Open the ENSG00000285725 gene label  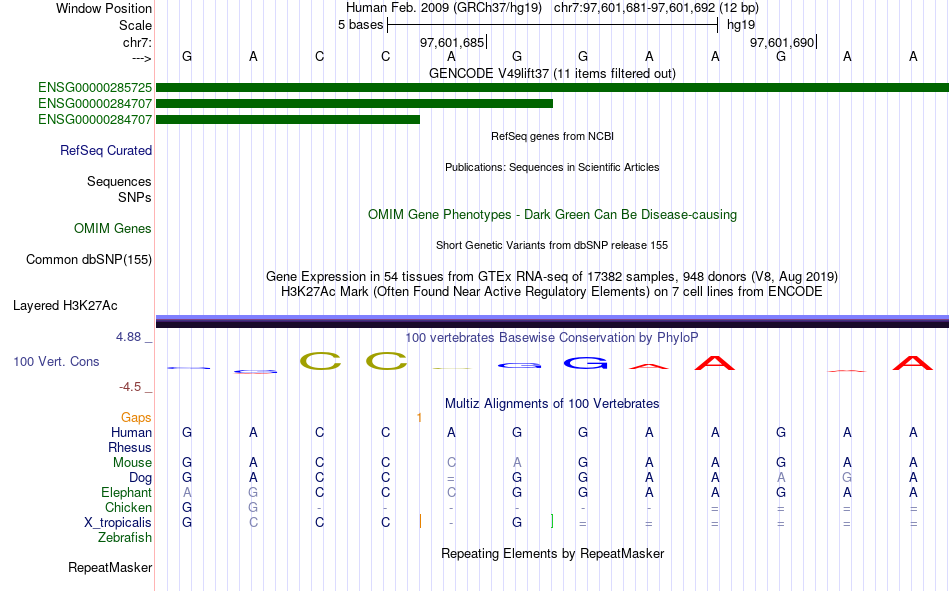(x=95, y=87)
